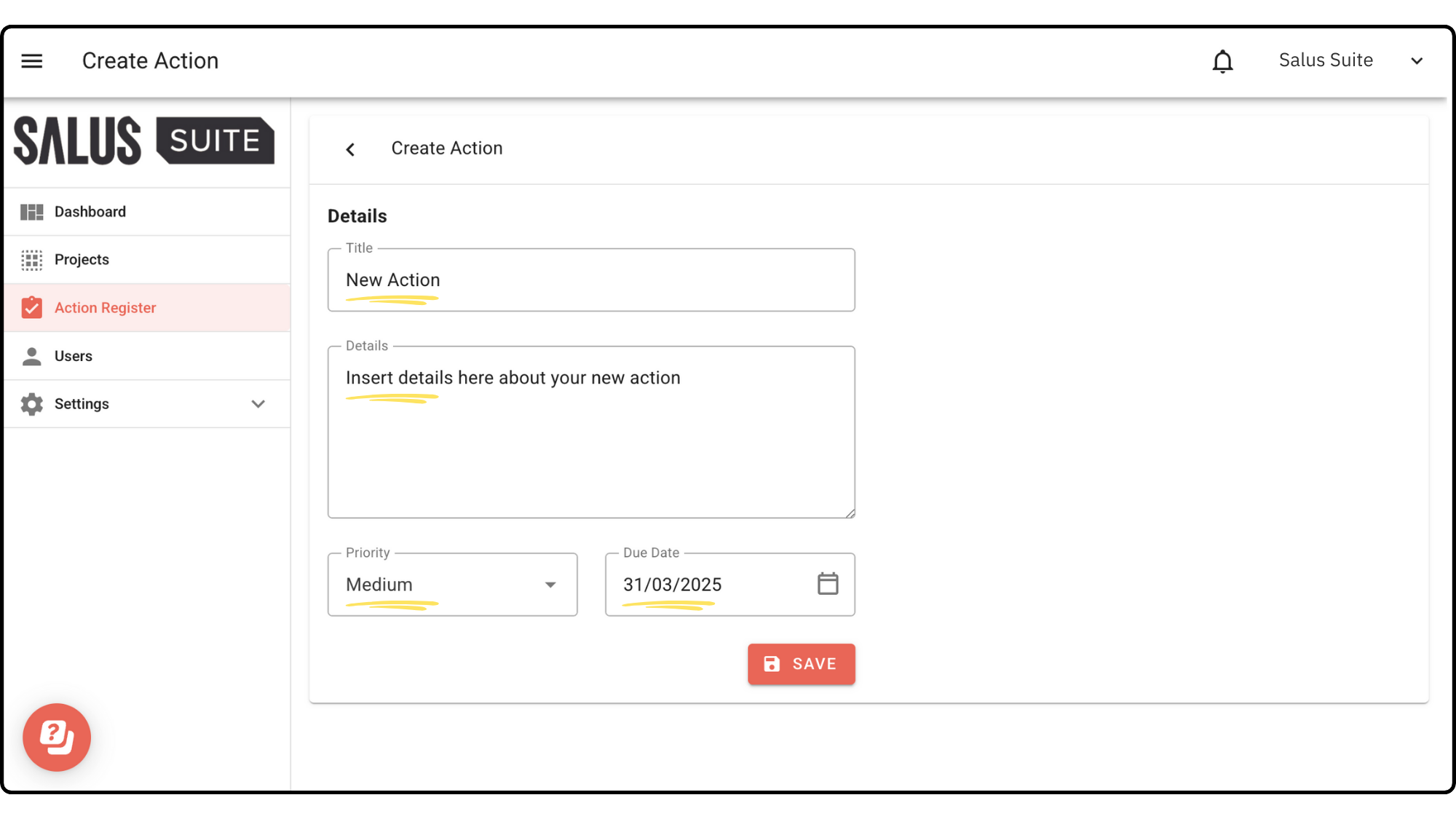The width and height of the screenshot is (1456, 819).
Task: Open the hamburger navigation menu
Action: tap(31, 61)
